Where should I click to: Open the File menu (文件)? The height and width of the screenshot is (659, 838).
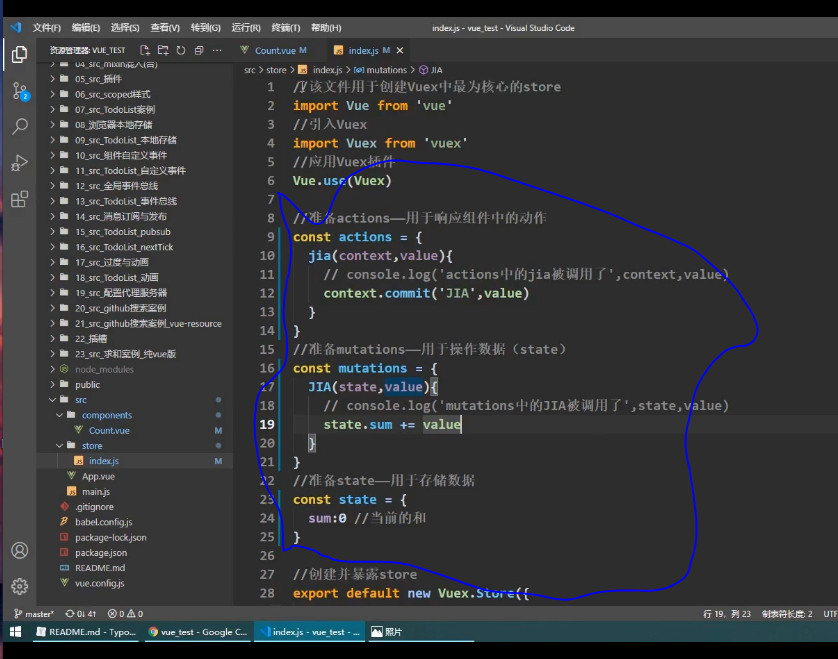(x=46, y=28)
